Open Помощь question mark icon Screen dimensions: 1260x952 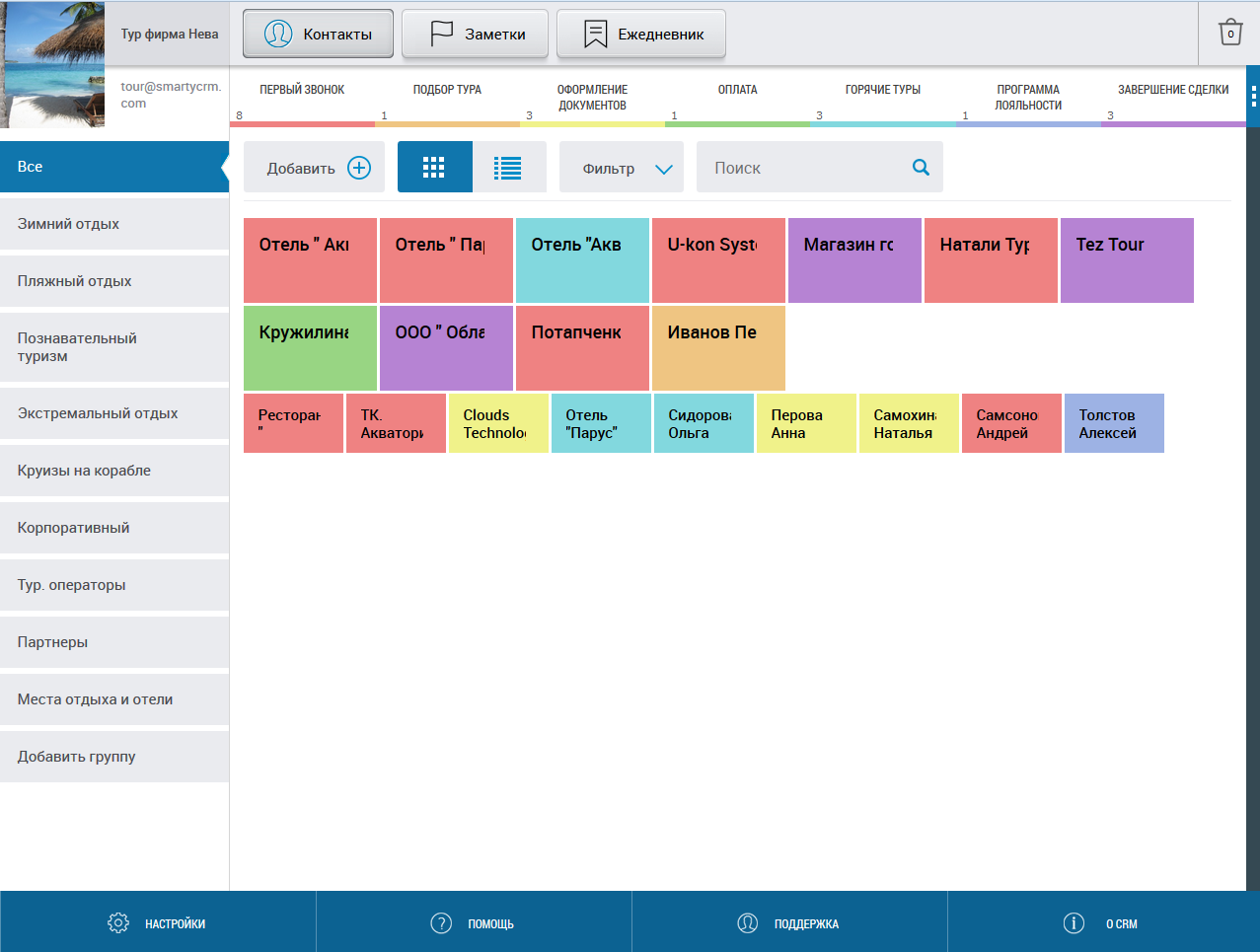(x=441, y=923)
